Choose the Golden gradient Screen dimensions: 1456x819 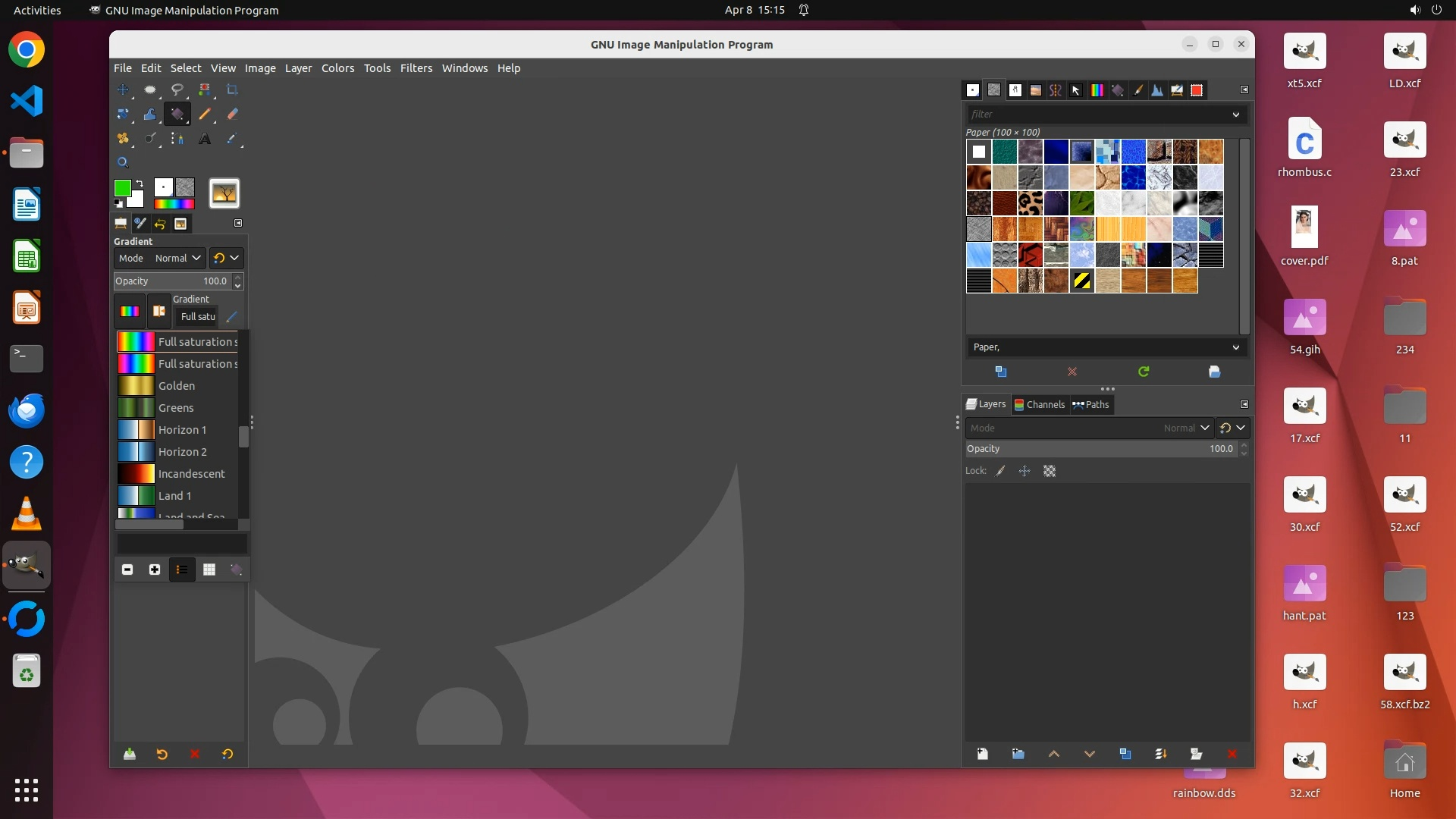pyautogui.click(x=176, y=386)
